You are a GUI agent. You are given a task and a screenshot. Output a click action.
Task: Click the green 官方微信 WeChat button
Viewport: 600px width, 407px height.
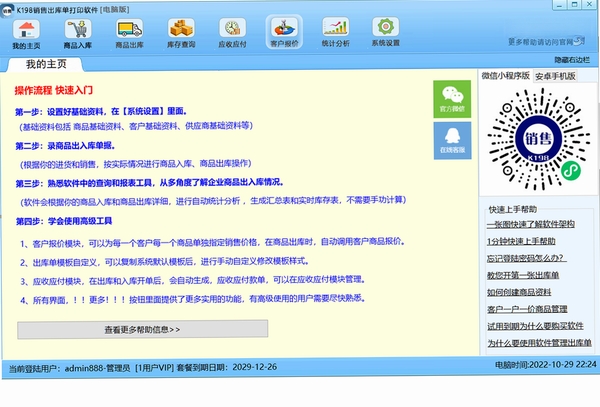click(x=452, y=99)
